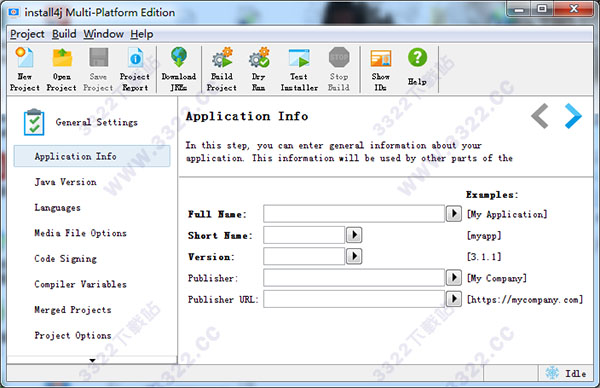Open the Build menu
The height and width of the screenshot is (388, 600).
[64, 34]
